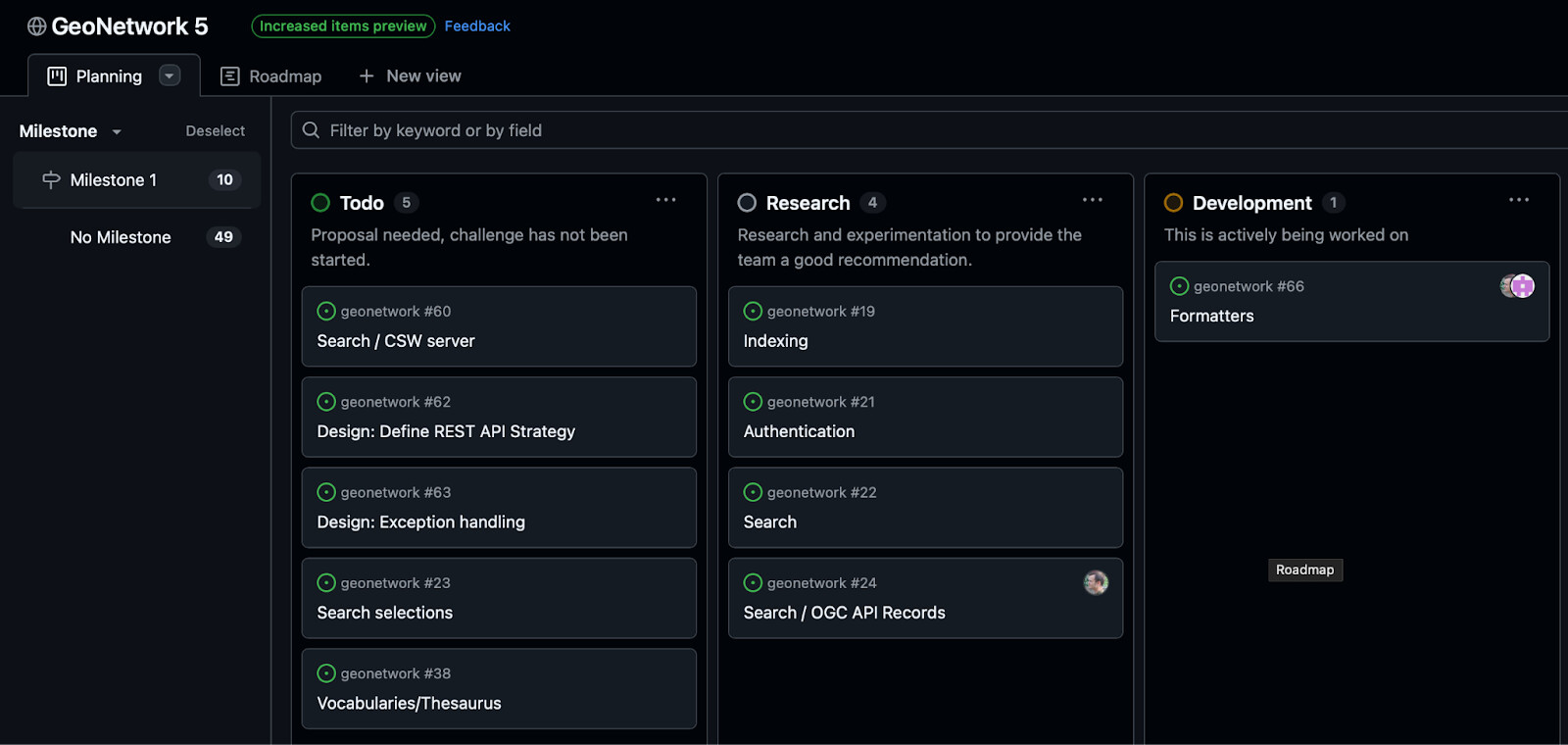The height and width of the screenshot is (745, 1568).
Task: Click the plus icon for New view
Action: (x=367, y=75)
